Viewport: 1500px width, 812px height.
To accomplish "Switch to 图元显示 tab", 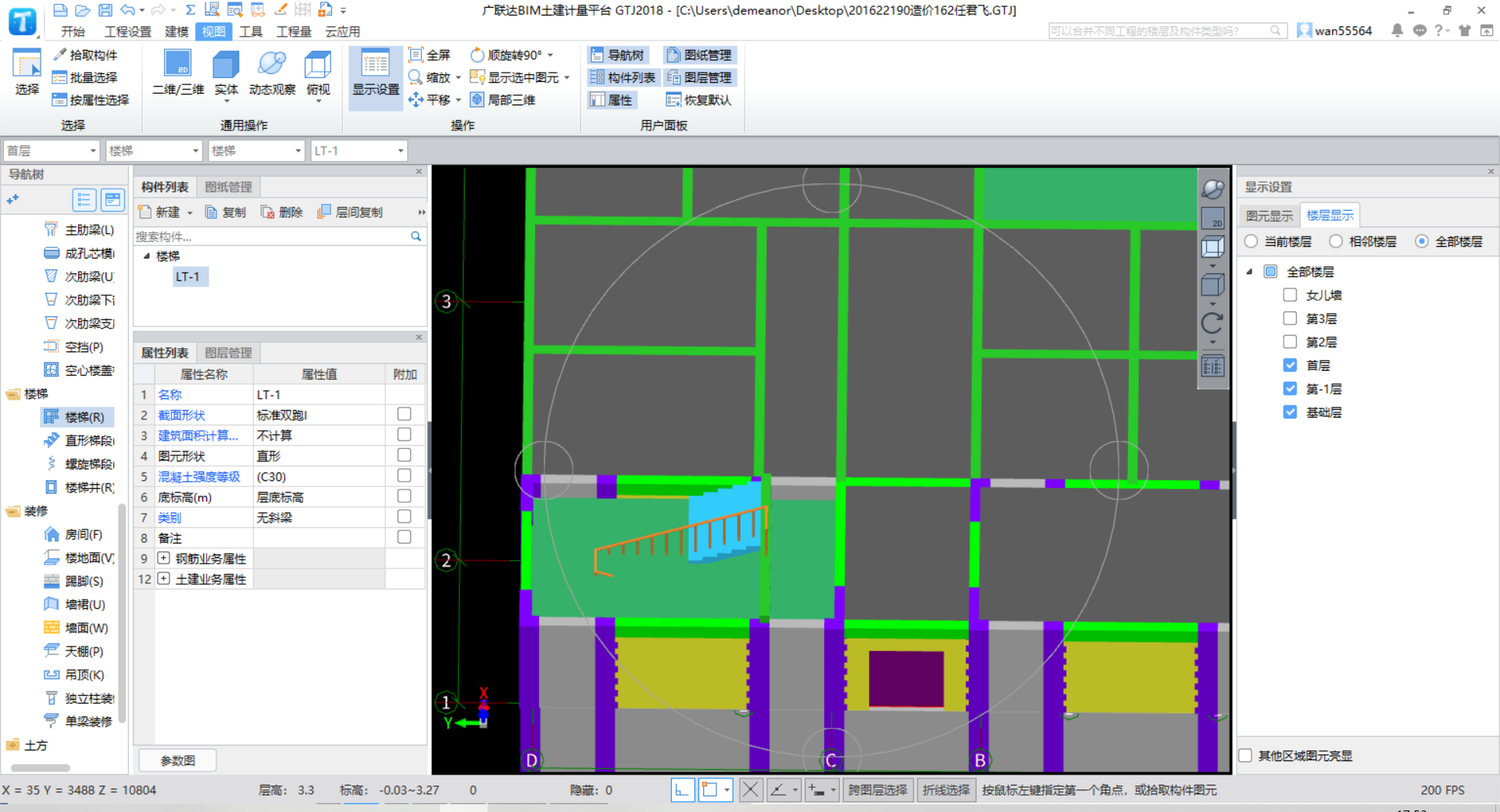I will coord(1269,215).
